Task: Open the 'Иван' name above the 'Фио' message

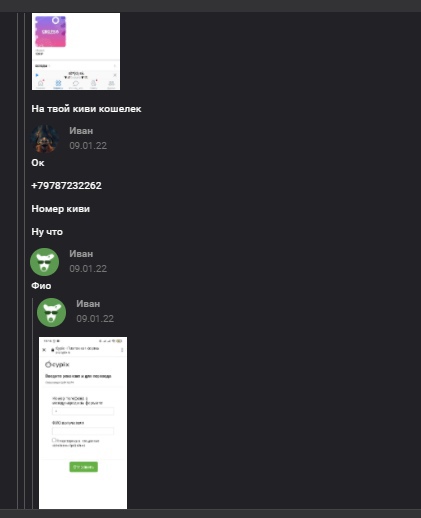Action: 81,254
